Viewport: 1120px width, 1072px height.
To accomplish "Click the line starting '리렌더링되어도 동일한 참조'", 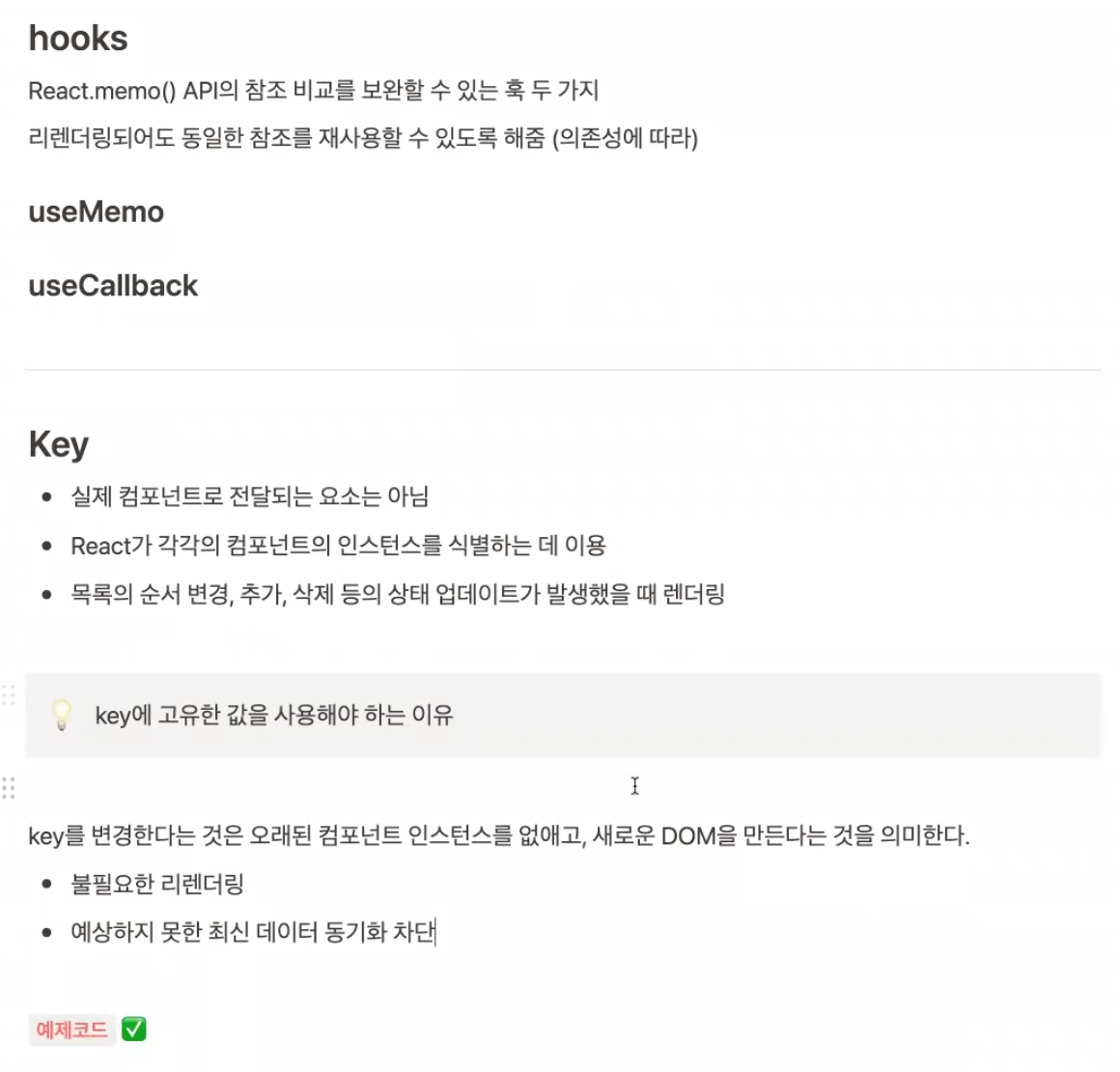I will pos(363,137).
